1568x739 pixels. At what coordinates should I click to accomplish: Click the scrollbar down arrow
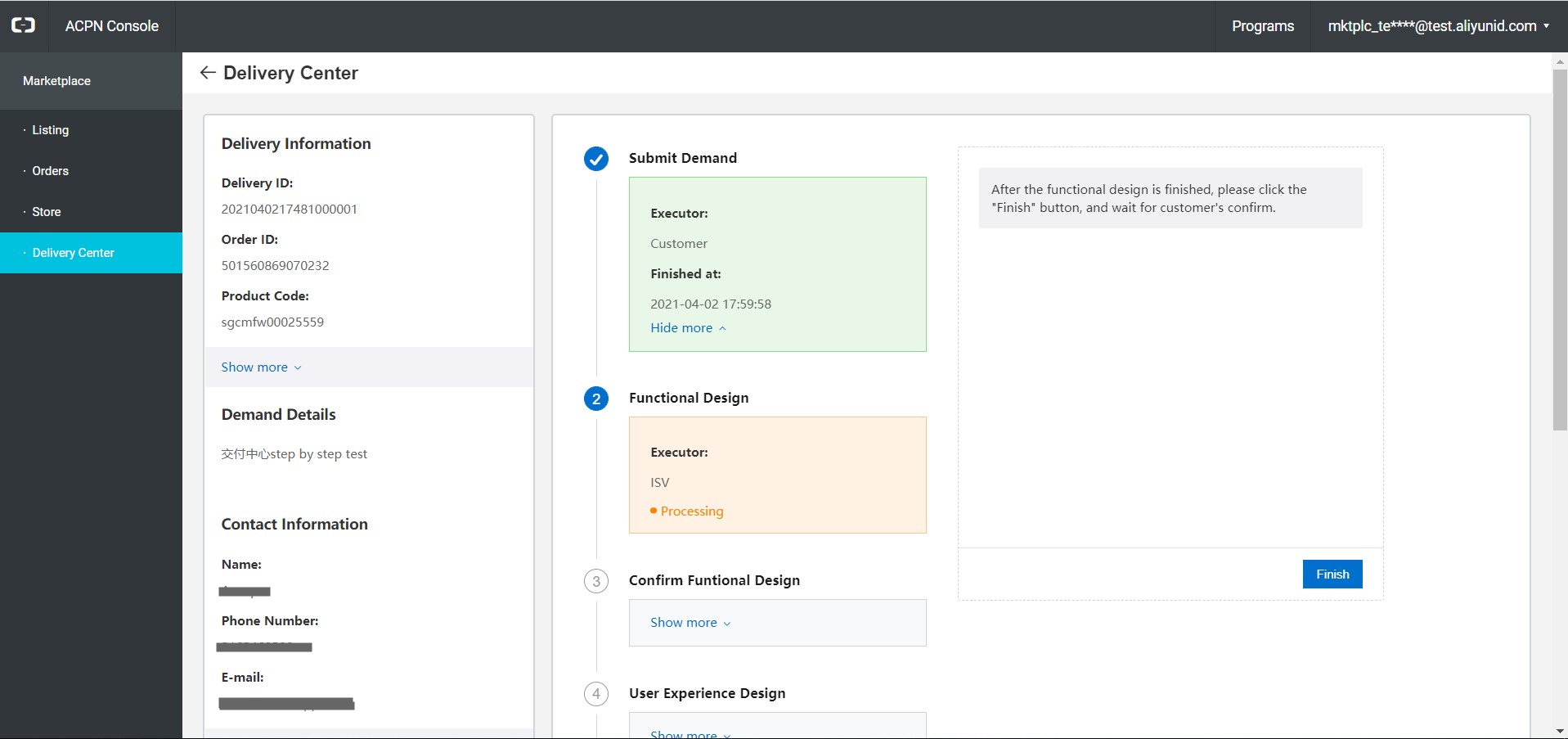(x=1560, y=731)
